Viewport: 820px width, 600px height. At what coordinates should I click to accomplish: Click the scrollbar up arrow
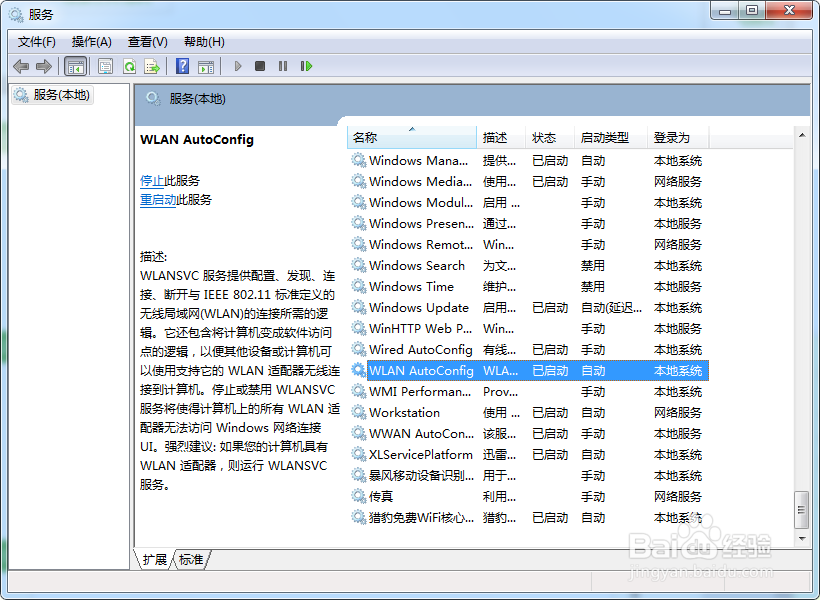(x=802, y=135)
